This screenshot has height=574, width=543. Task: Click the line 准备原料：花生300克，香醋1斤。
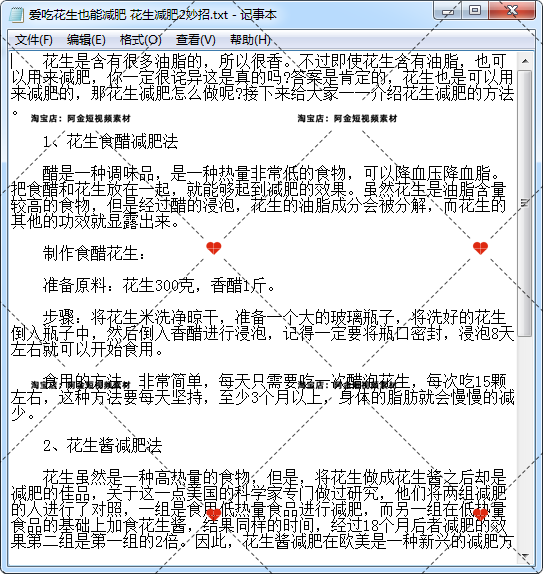159,286
